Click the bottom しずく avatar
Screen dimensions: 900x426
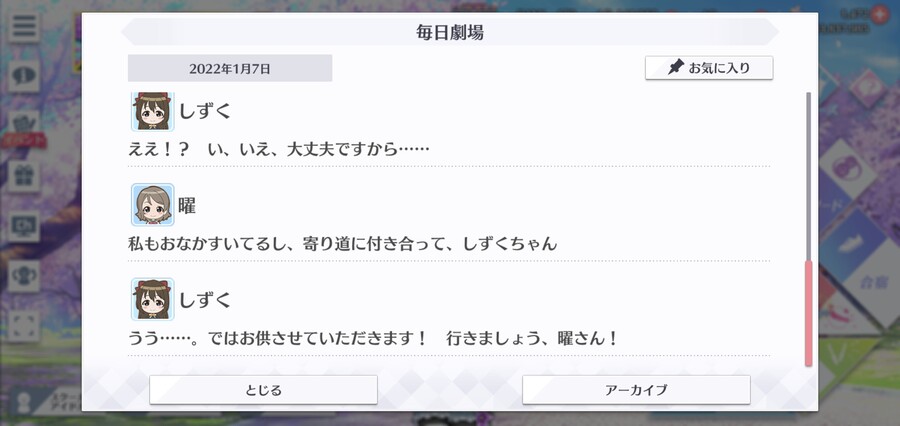tap(153, 299)
